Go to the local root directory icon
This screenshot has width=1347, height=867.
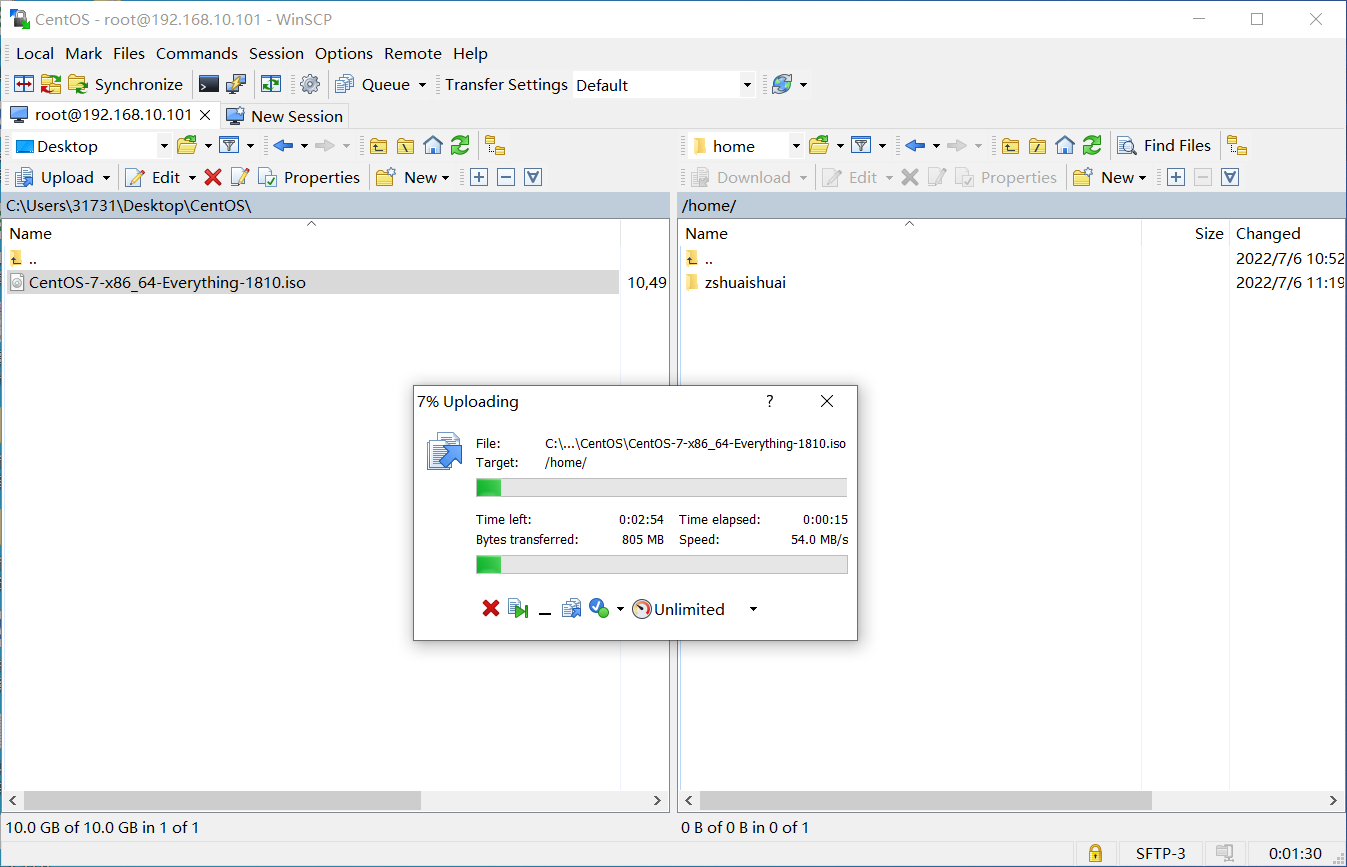coord(406,146)
